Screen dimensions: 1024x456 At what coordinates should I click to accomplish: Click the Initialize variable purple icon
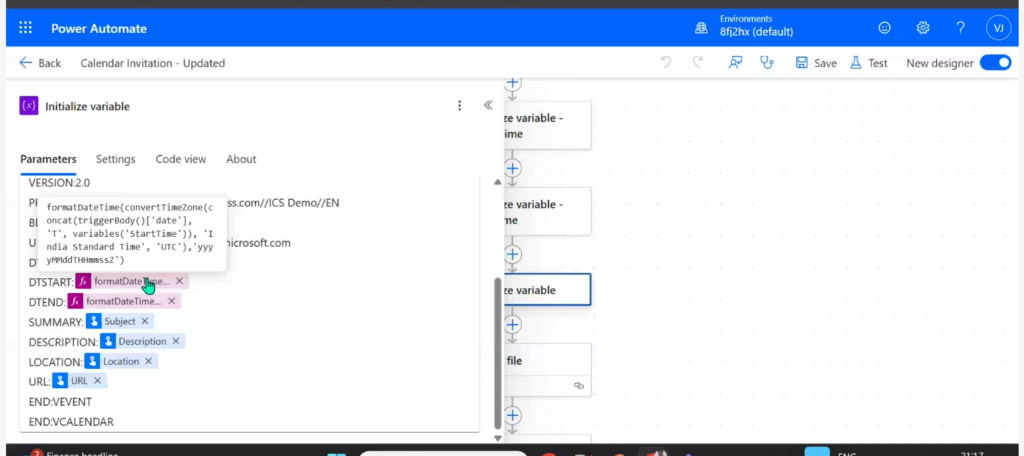(x=29, y=106)
